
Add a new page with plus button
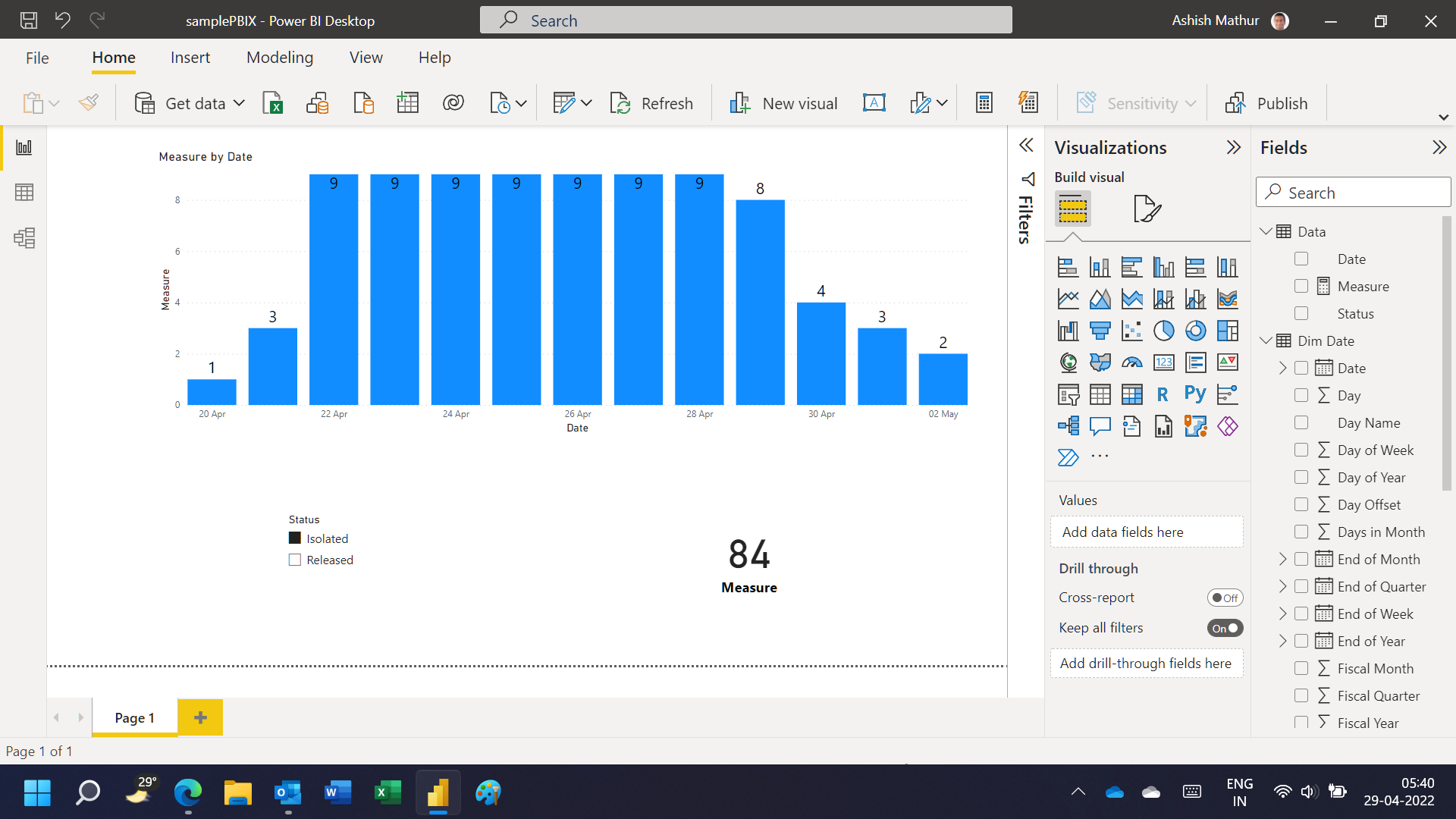point(200,717)
